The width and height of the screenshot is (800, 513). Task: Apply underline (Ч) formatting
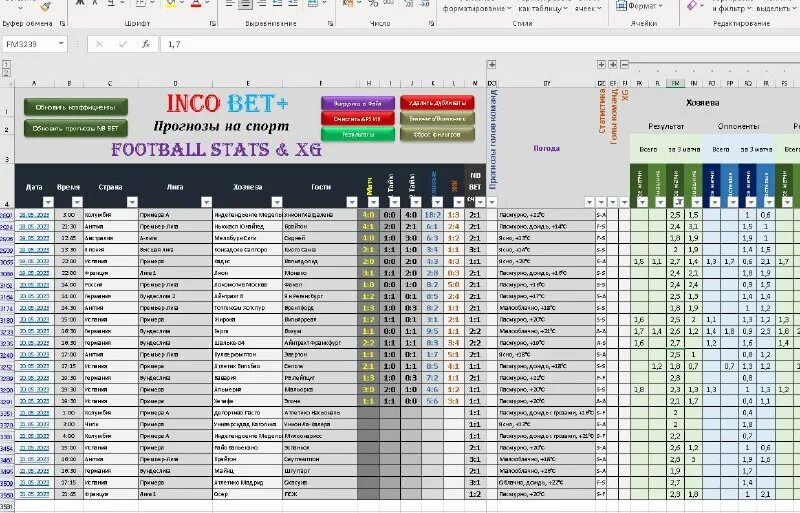(x=111, y=4)
